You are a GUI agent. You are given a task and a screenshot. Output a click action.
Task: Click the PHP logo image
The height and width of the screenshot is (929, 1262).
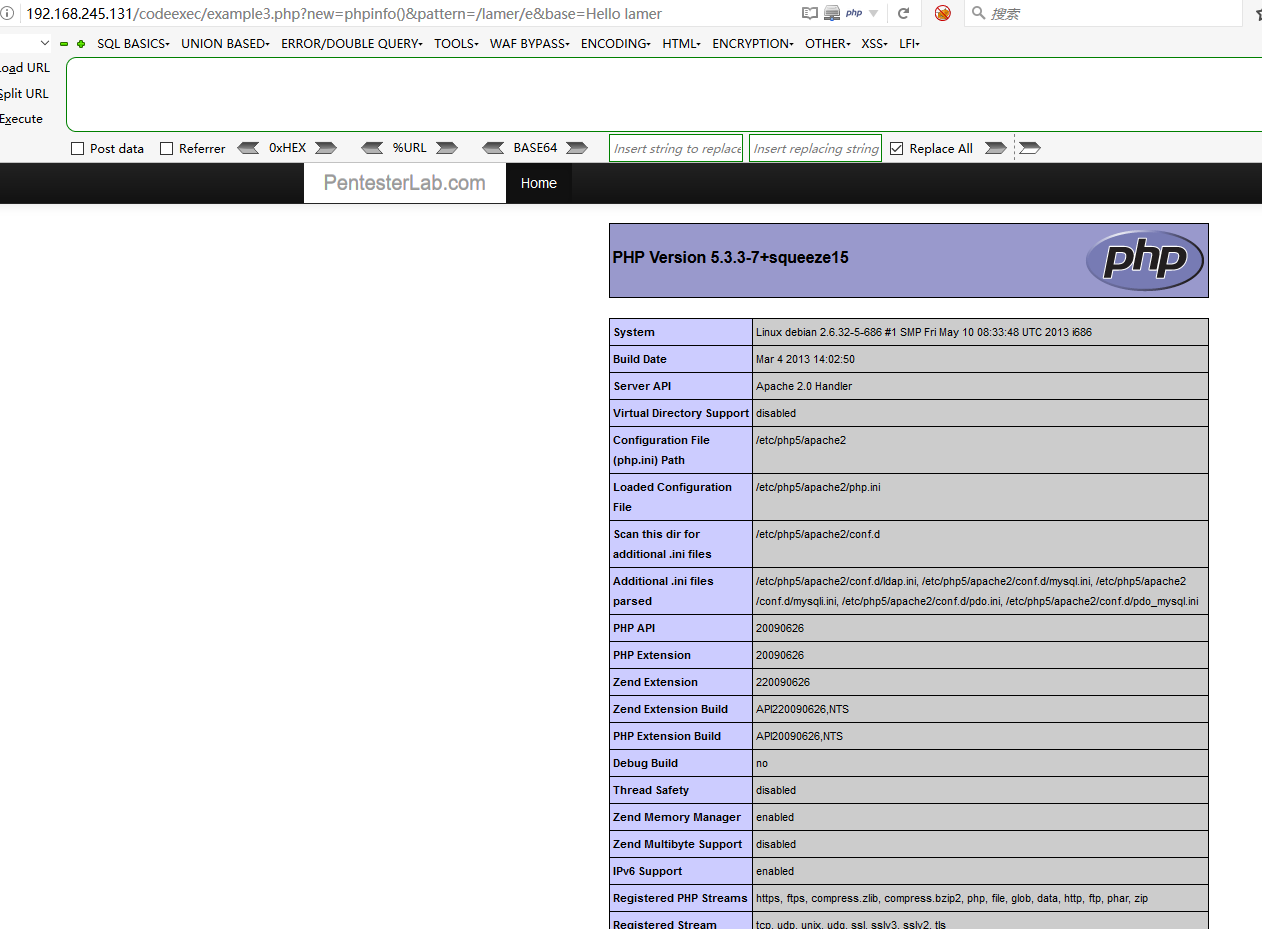click(x=1145, y=260)
